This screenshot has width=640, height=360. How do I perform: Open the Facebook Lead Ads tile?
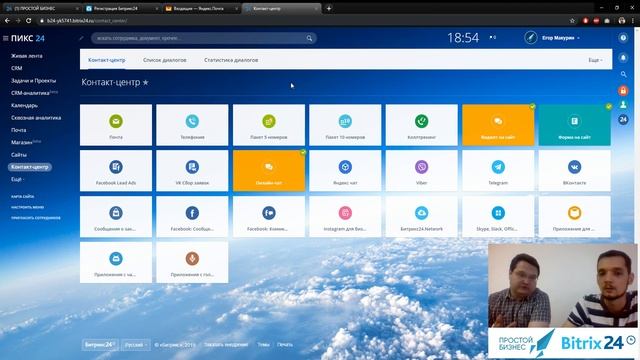coord(116,171)
